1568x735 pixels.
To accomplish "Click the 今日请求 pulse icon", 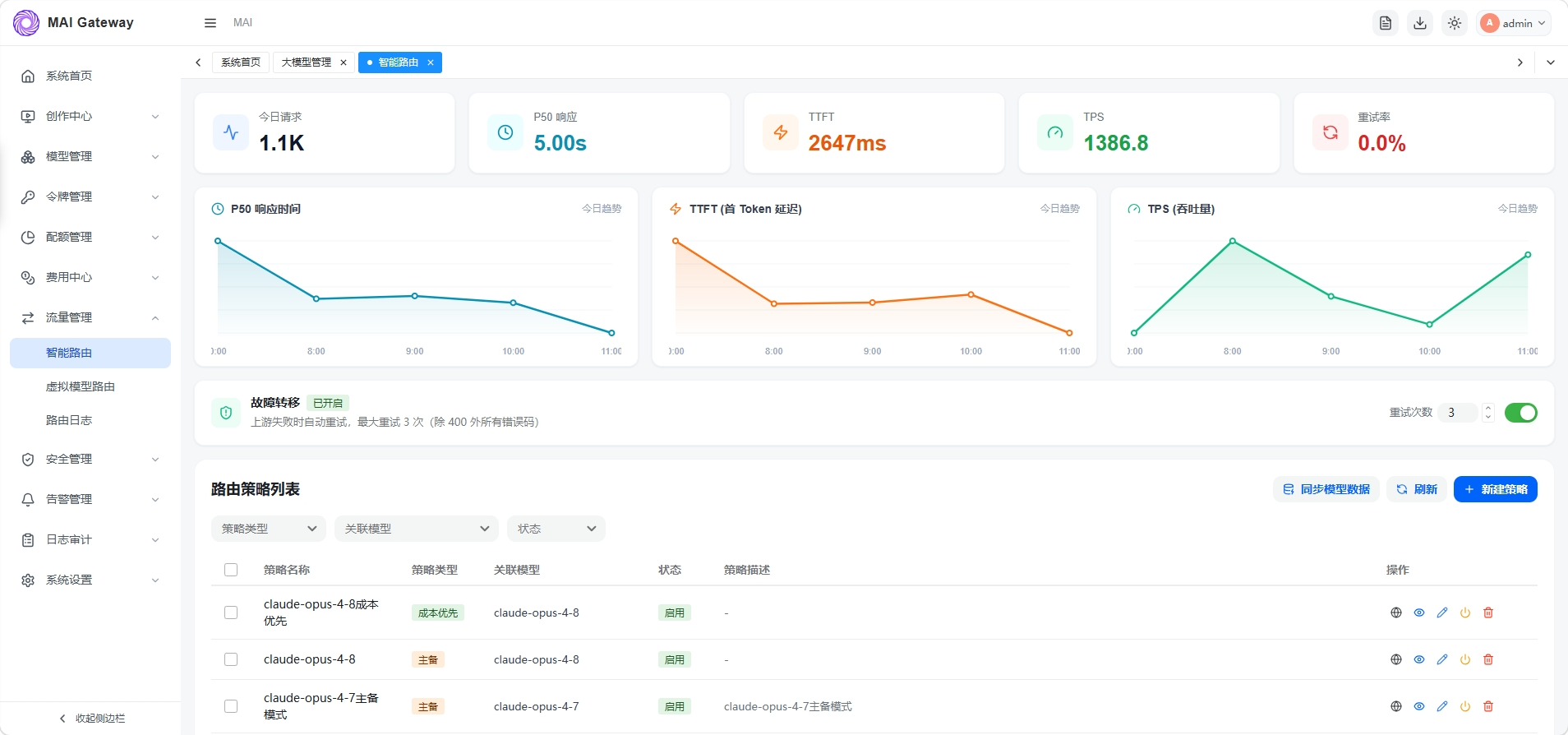I will tap(231, 132).
